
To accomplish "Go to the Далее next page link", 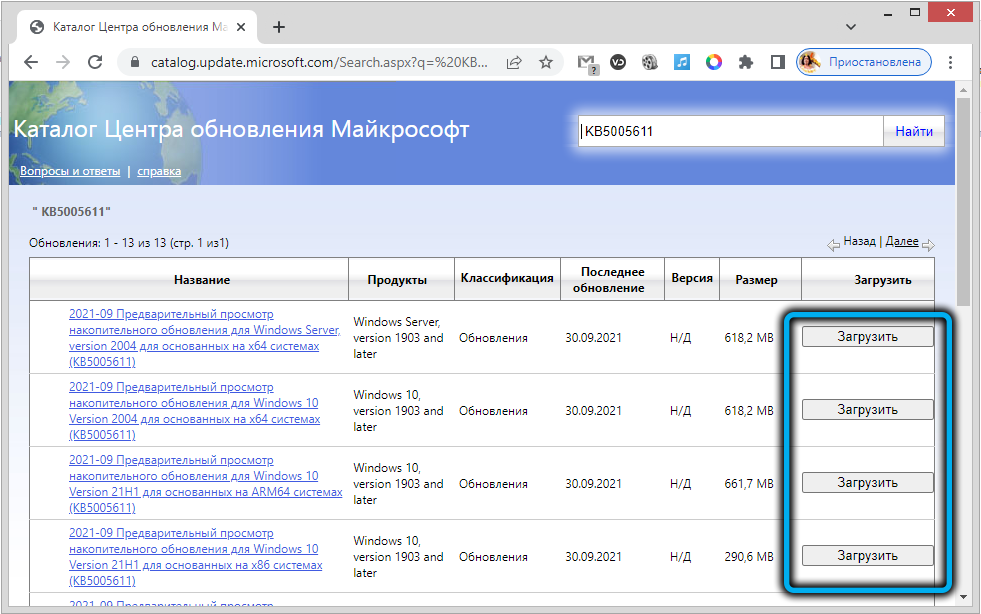I will [x=902, y=242].
